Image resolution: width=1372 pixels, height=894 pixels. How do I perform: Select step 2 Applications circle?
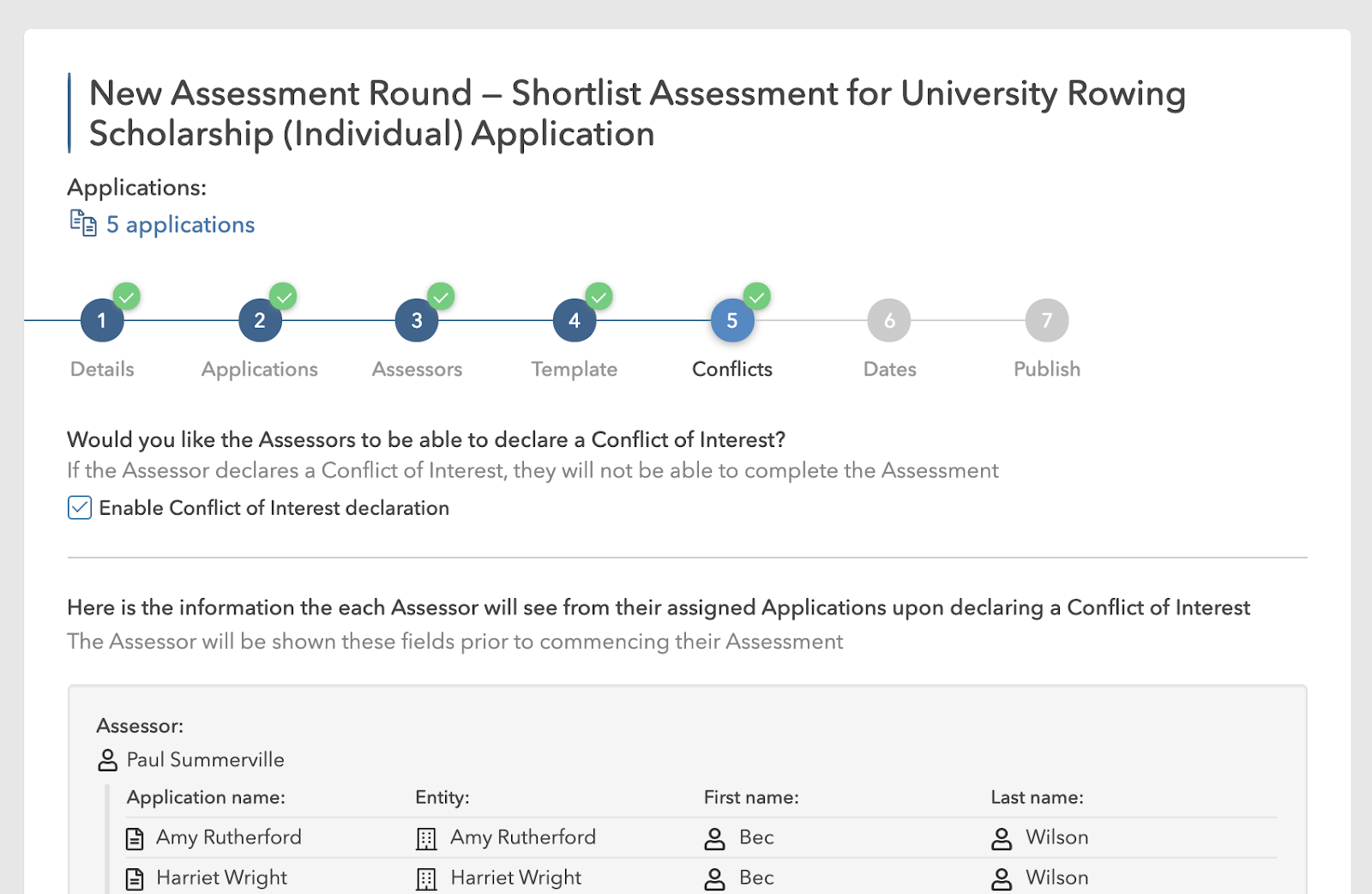pyautogui.click(x=260, y=321)
